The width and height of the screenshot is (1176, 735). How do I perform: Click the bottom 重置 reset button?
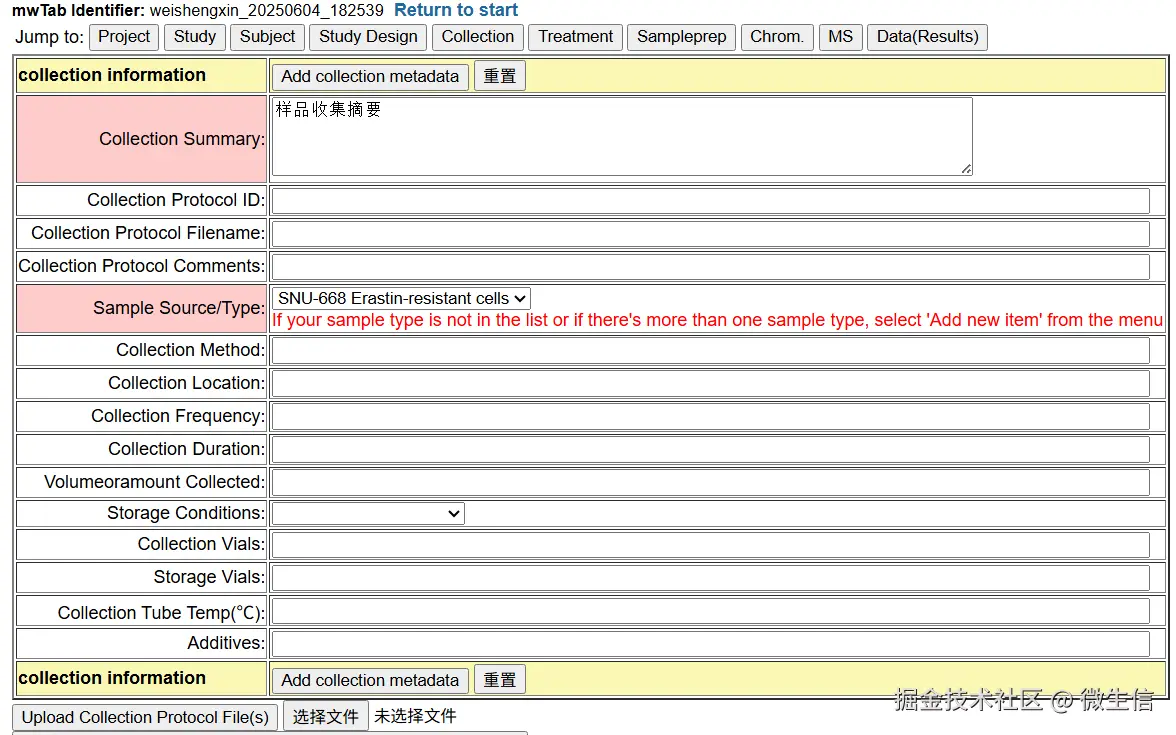[x=500, y=680]
